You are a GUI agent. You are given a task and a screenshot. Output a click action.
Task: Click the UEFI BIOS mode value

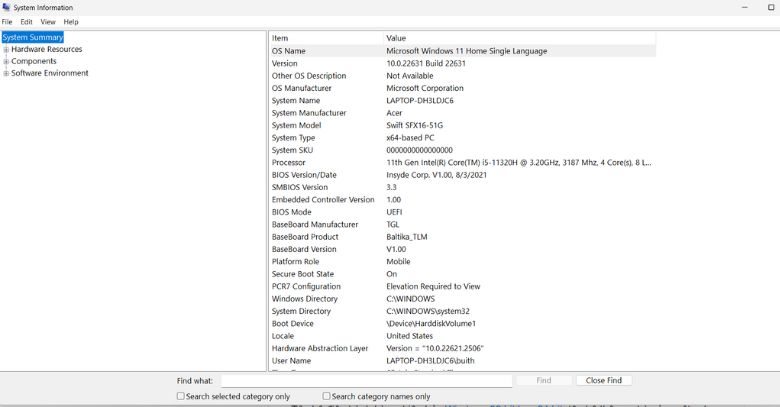coord(394,212)
